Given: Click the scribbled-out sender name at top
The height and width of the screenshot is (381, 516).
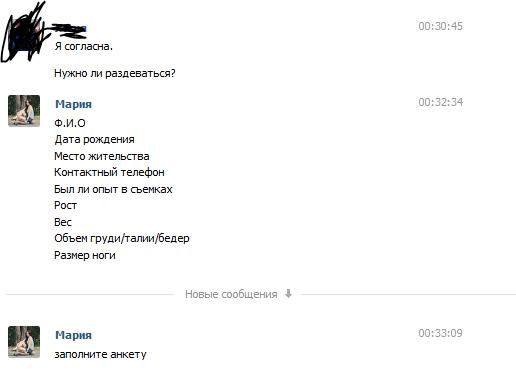Looking at the screenshot, I should [x=70, y=29].
